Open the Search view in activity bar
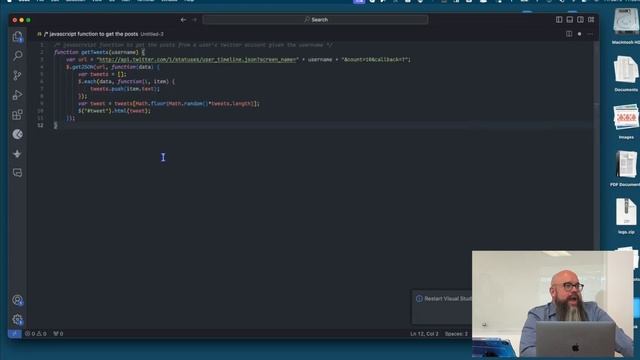Screen dimensions: 640x360 [17, 56]
